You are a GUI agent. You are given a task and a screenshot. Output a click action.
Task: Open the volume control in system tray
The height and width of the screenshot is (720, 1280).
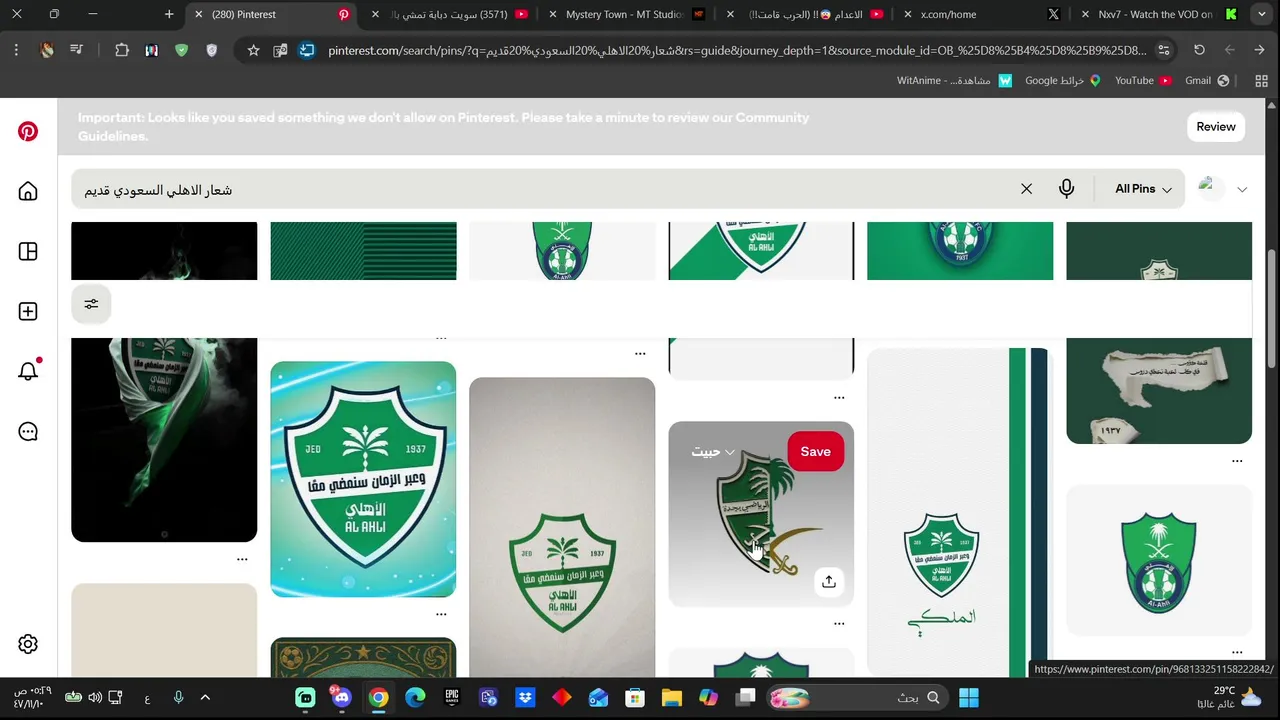coord(95,697)
